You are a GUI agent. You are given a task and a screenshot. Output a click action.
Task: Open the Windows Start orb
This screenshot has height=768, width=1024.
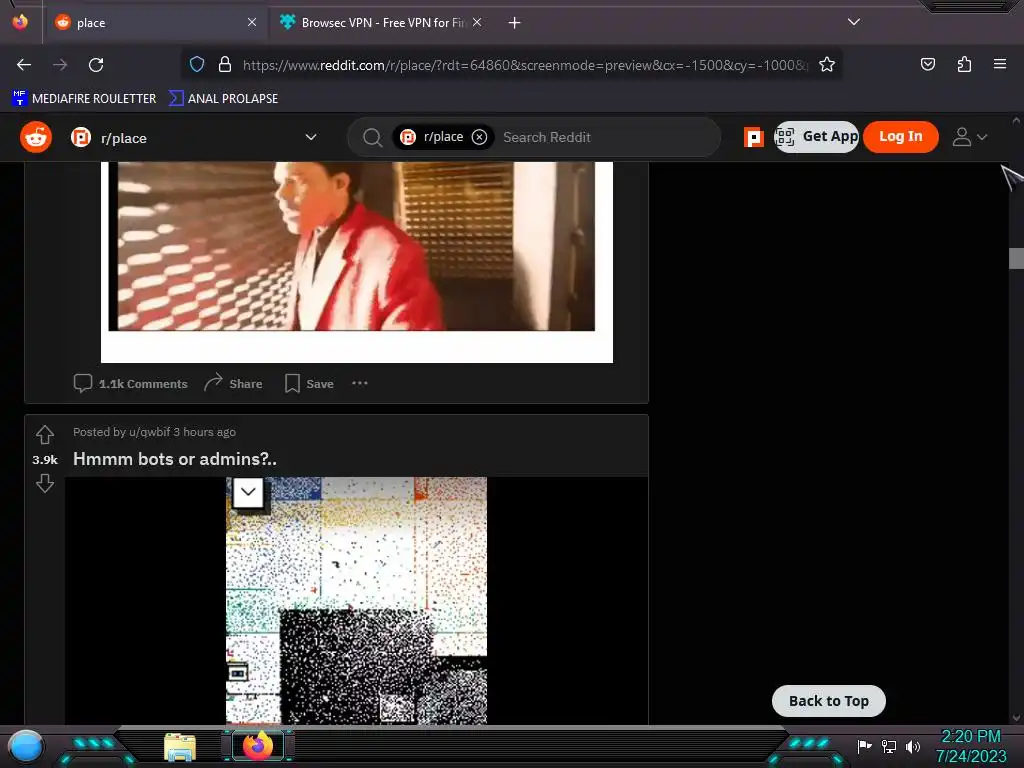tap(26, 746)
